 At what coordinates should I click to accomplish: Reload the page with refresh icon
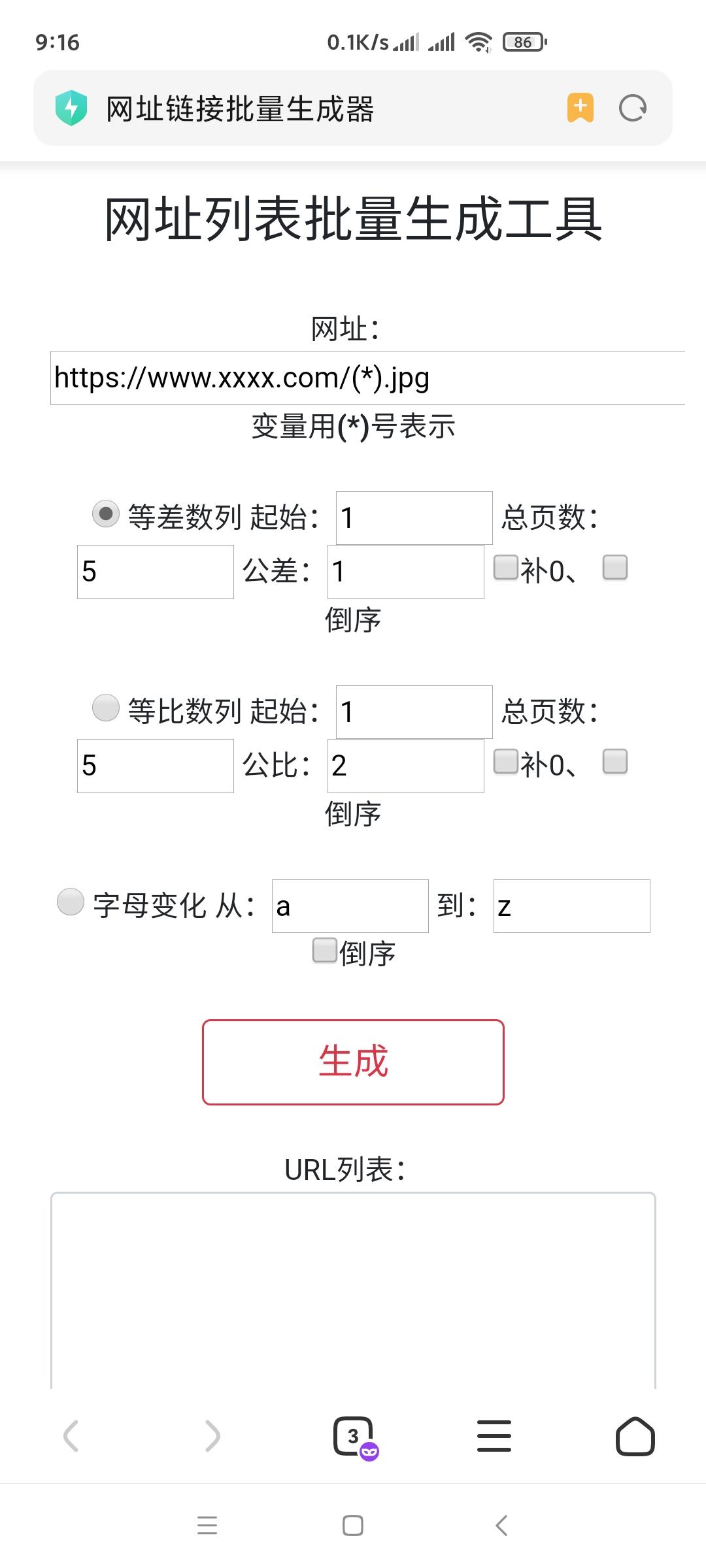(632, 108)
